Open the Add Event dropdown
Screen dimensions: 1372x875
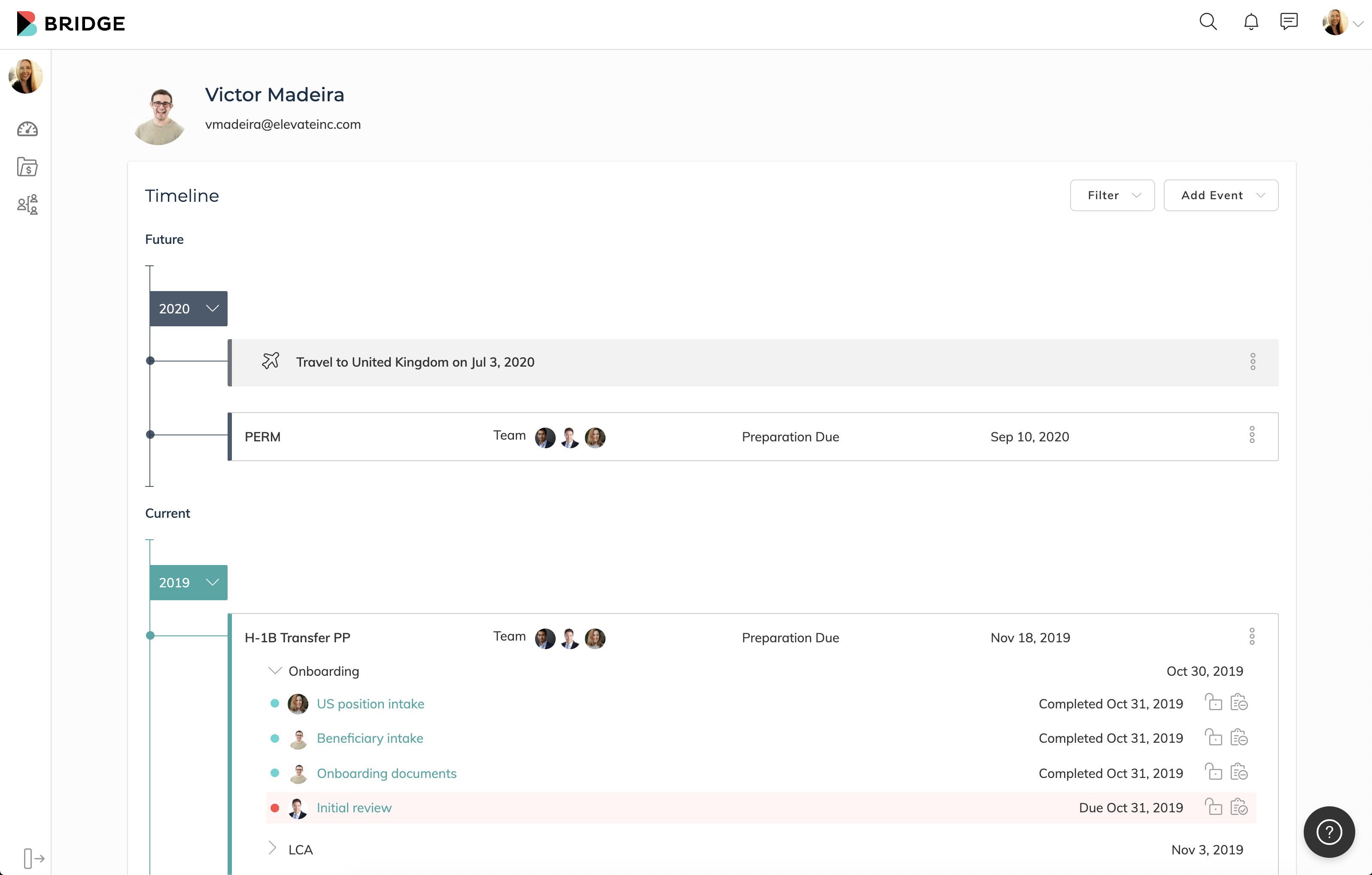click(1220, 195)
